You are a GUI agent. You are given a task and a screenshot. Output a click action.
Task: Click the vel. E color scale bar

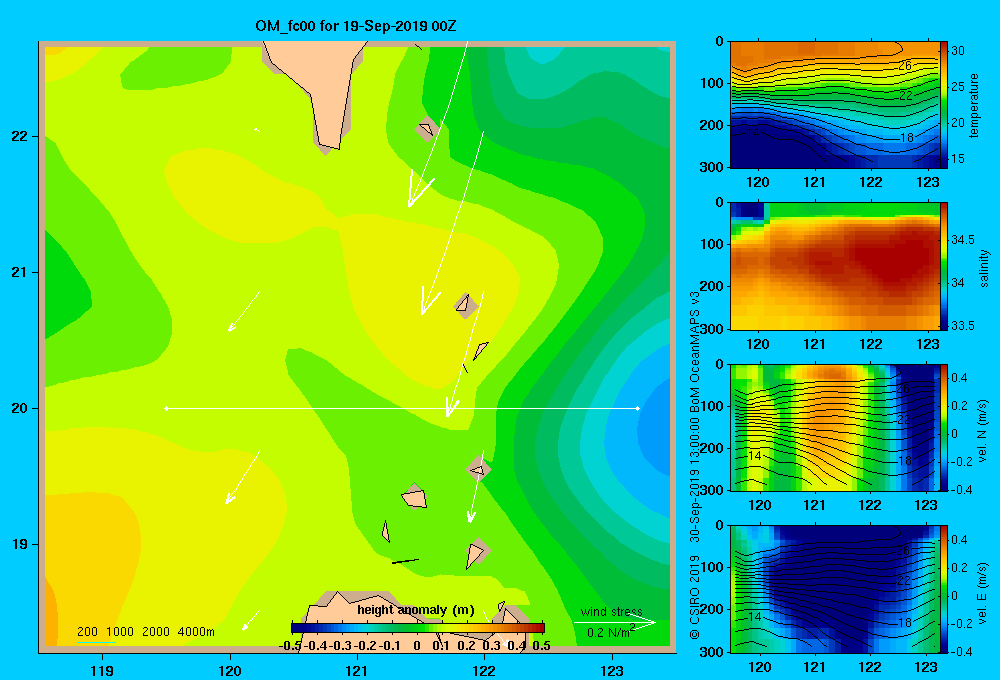point(944,589)
